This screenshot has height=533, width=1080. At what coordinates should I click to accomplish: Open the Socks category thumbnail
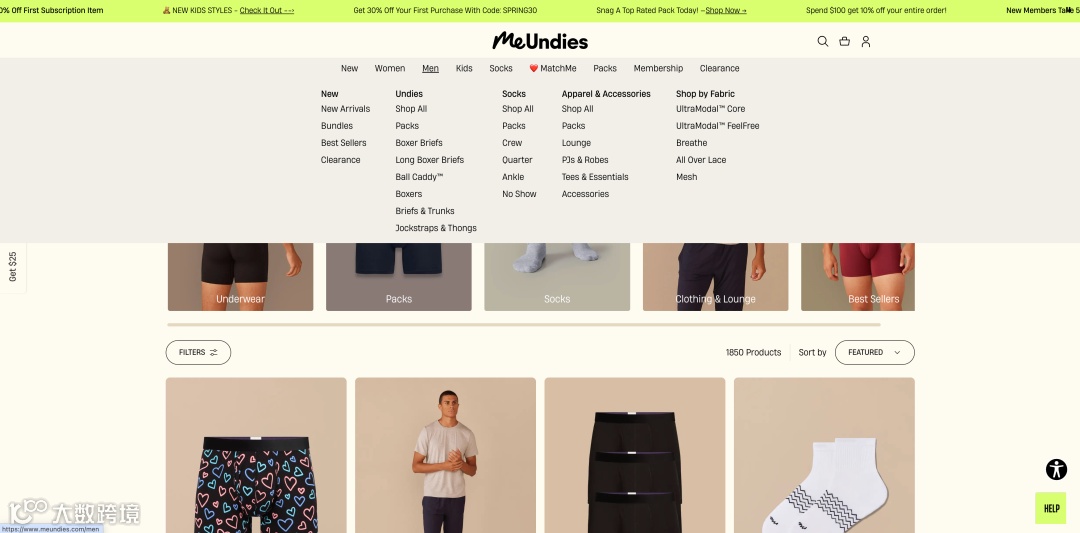coord(557,277)
